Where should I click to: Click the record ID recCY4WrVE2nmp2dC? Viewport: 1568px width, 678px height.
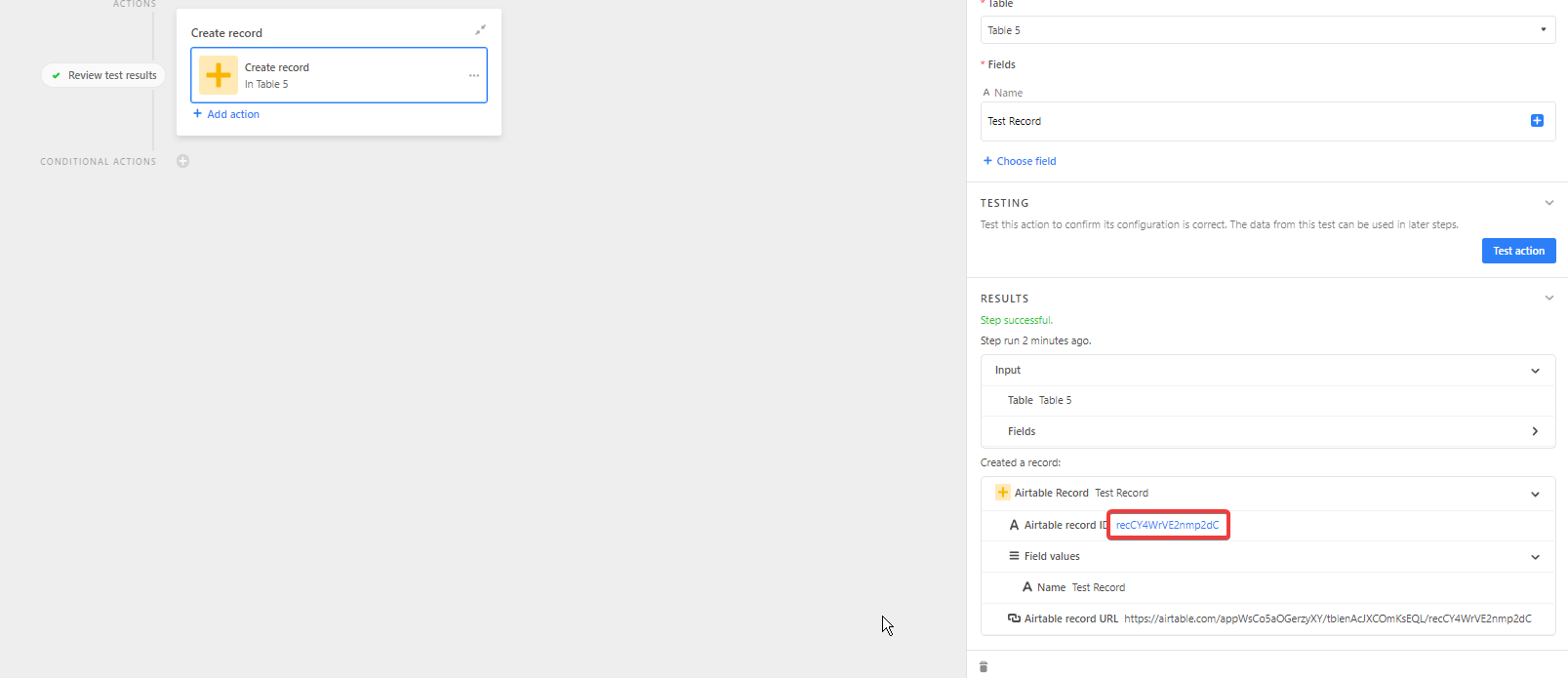(x=1167, y=525)
